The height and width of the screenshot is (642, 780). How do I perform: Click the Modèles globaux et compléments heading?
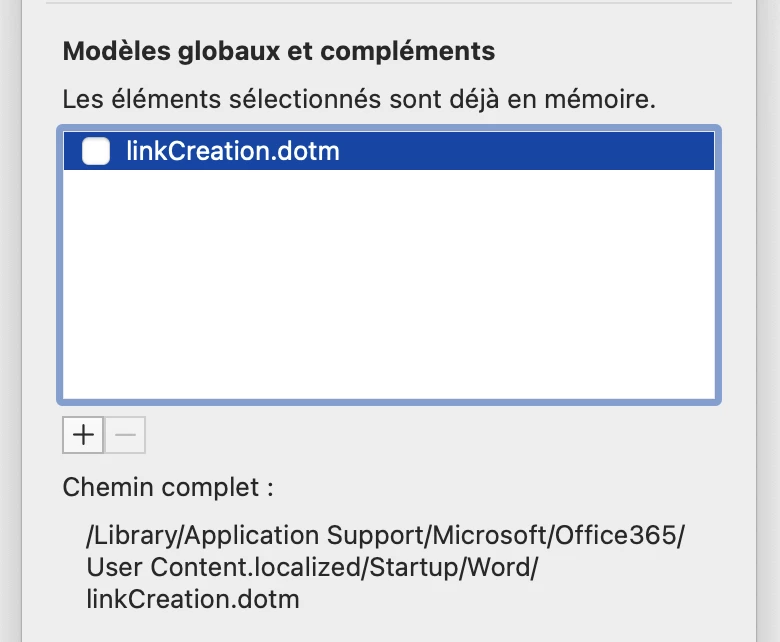[279, 51]
